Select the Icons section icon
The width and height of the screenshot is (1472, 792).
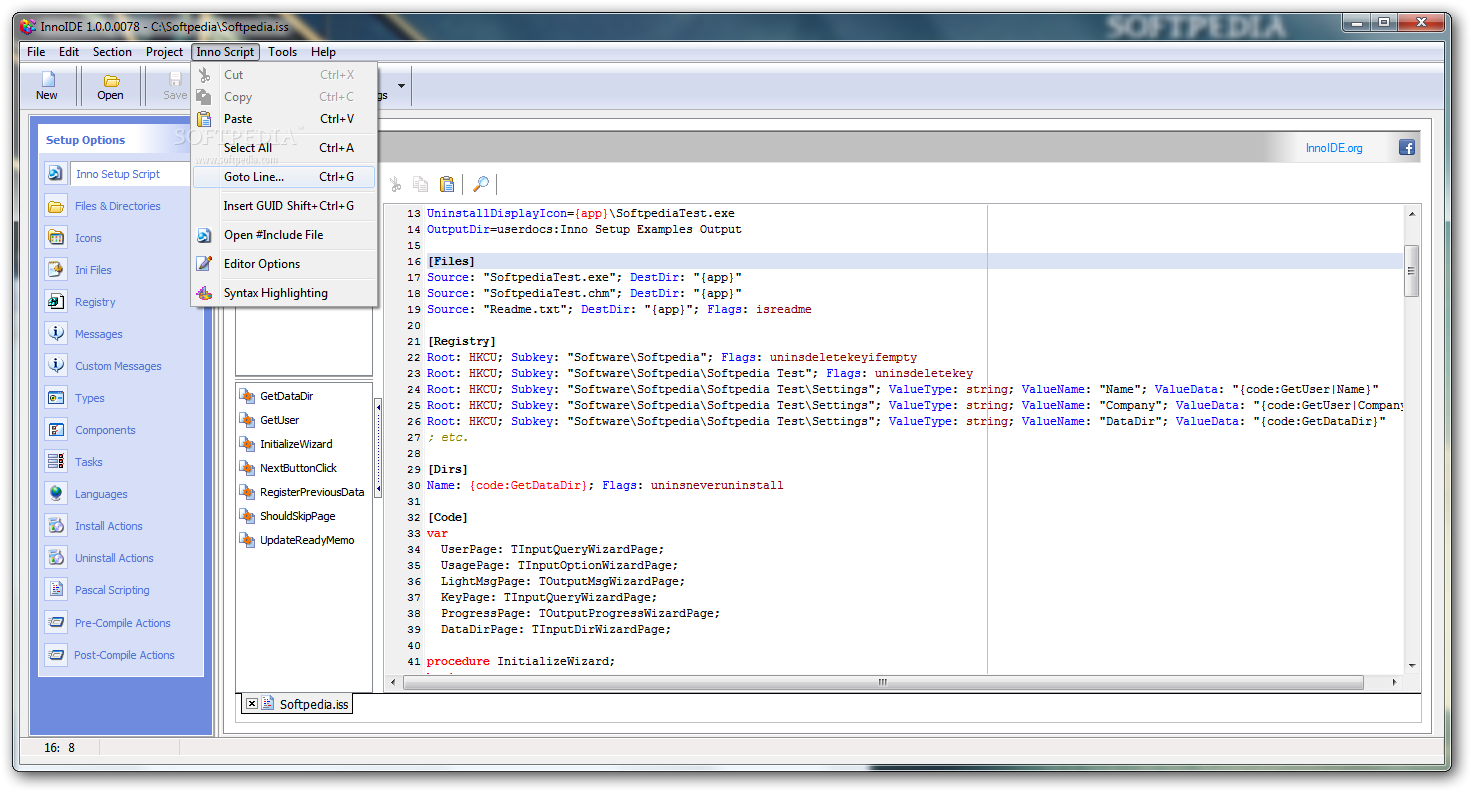pos(56,238)
